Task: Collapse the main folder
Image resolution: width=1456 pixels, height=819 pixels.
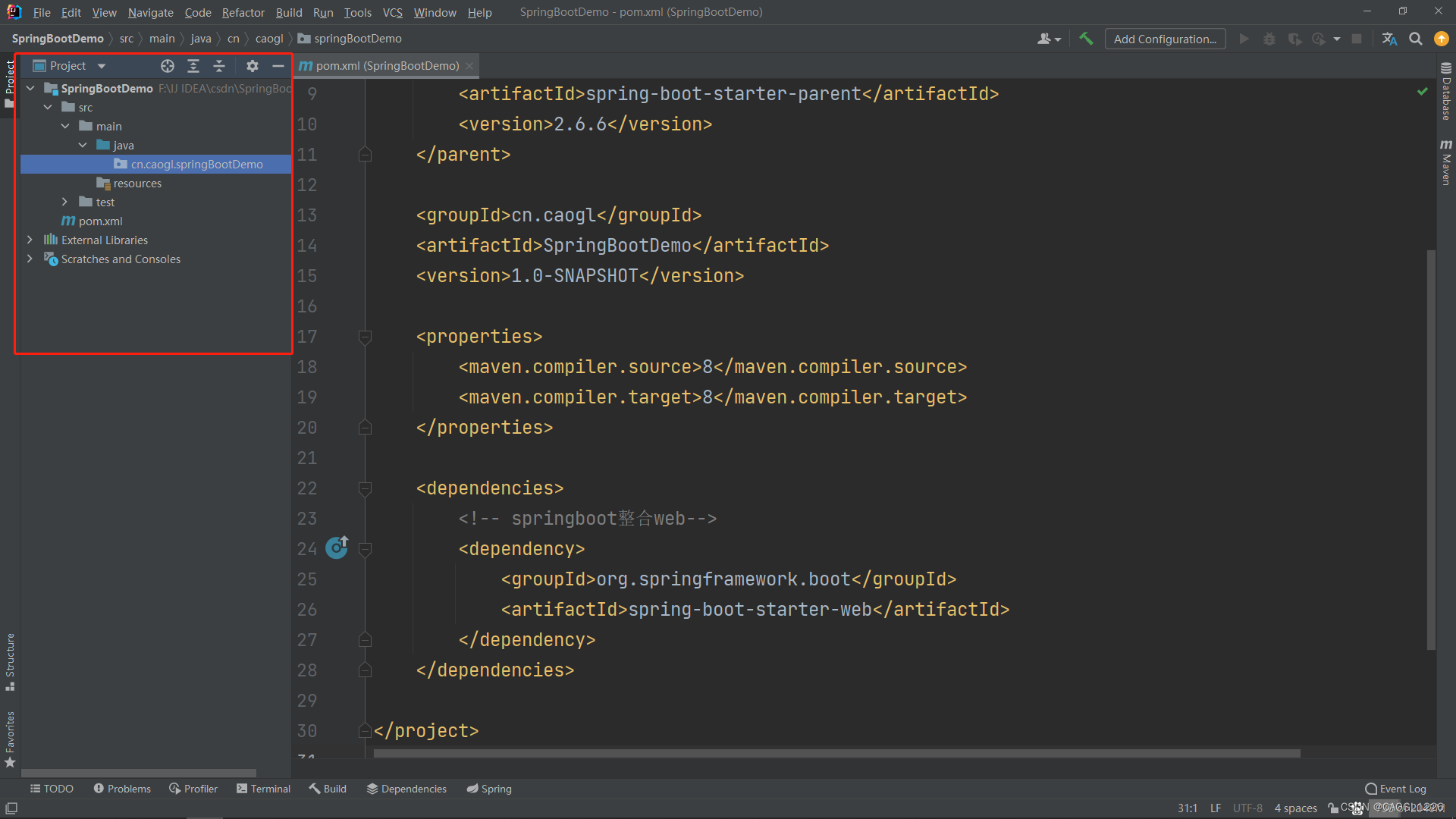Action: click(65, 126)
